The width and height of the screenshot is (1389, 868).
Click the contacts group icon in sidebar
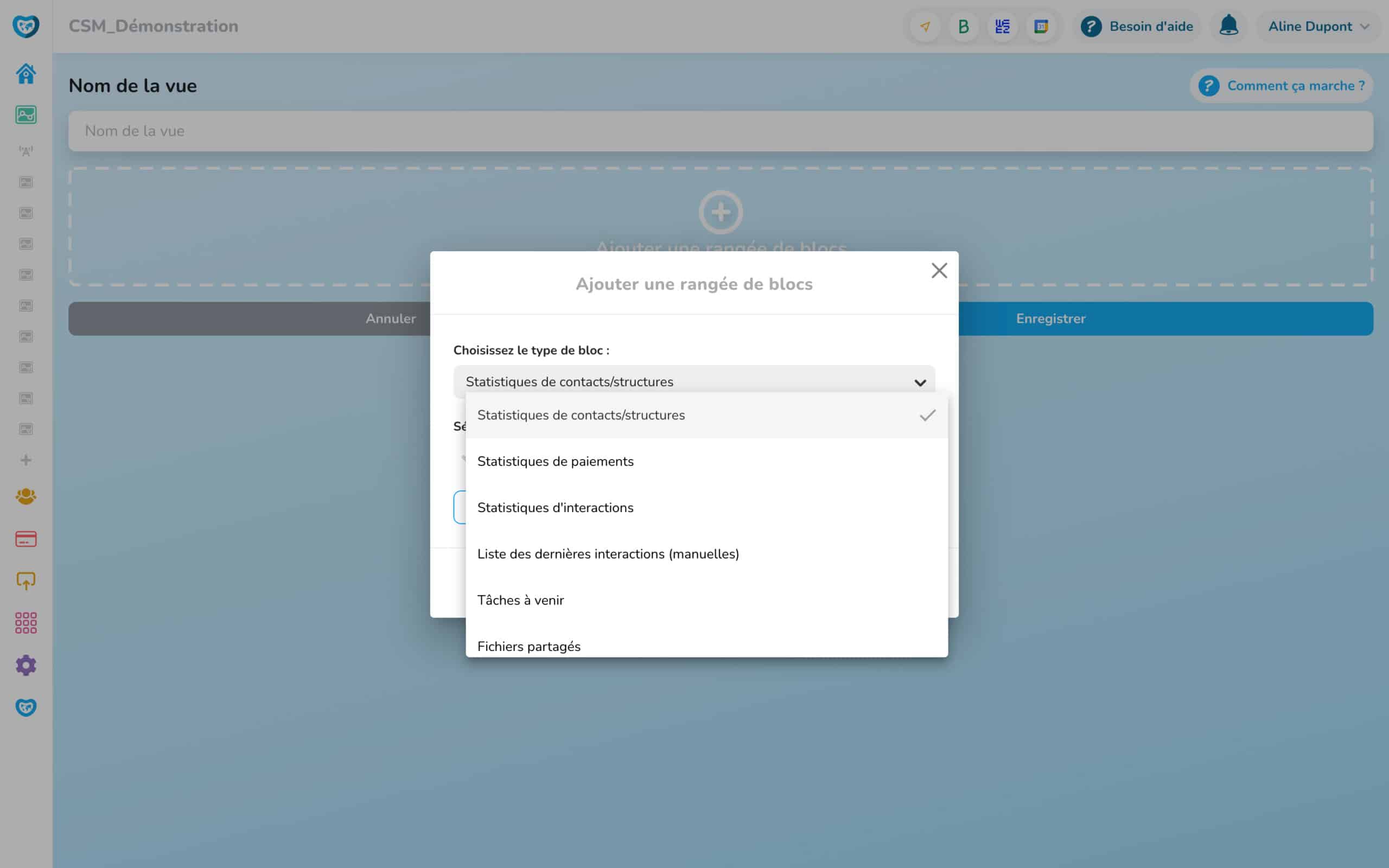[26, 496]
